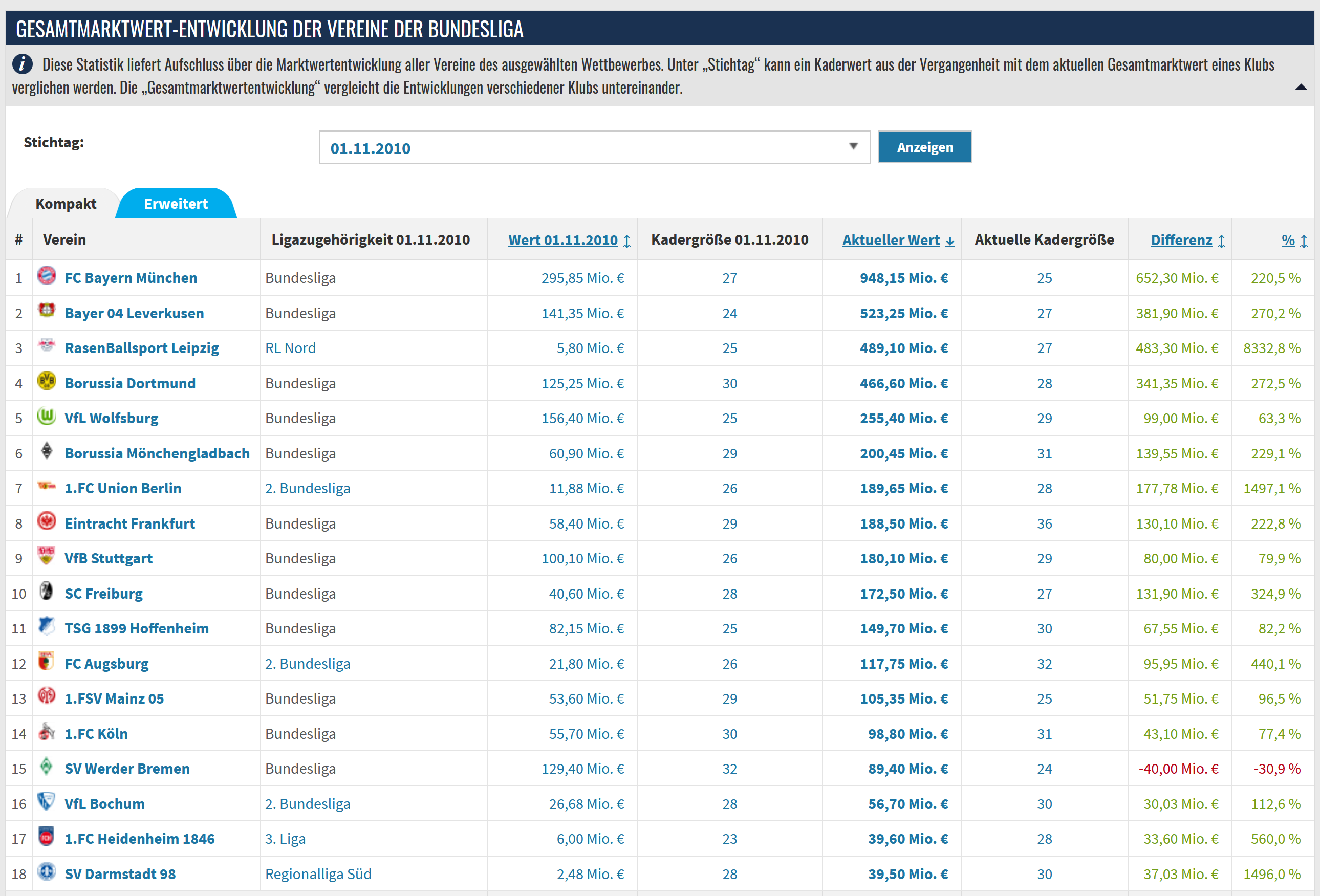Click the VfB Stuttgart club crest
Viewport: 1320px width, 896px height.
47,555
